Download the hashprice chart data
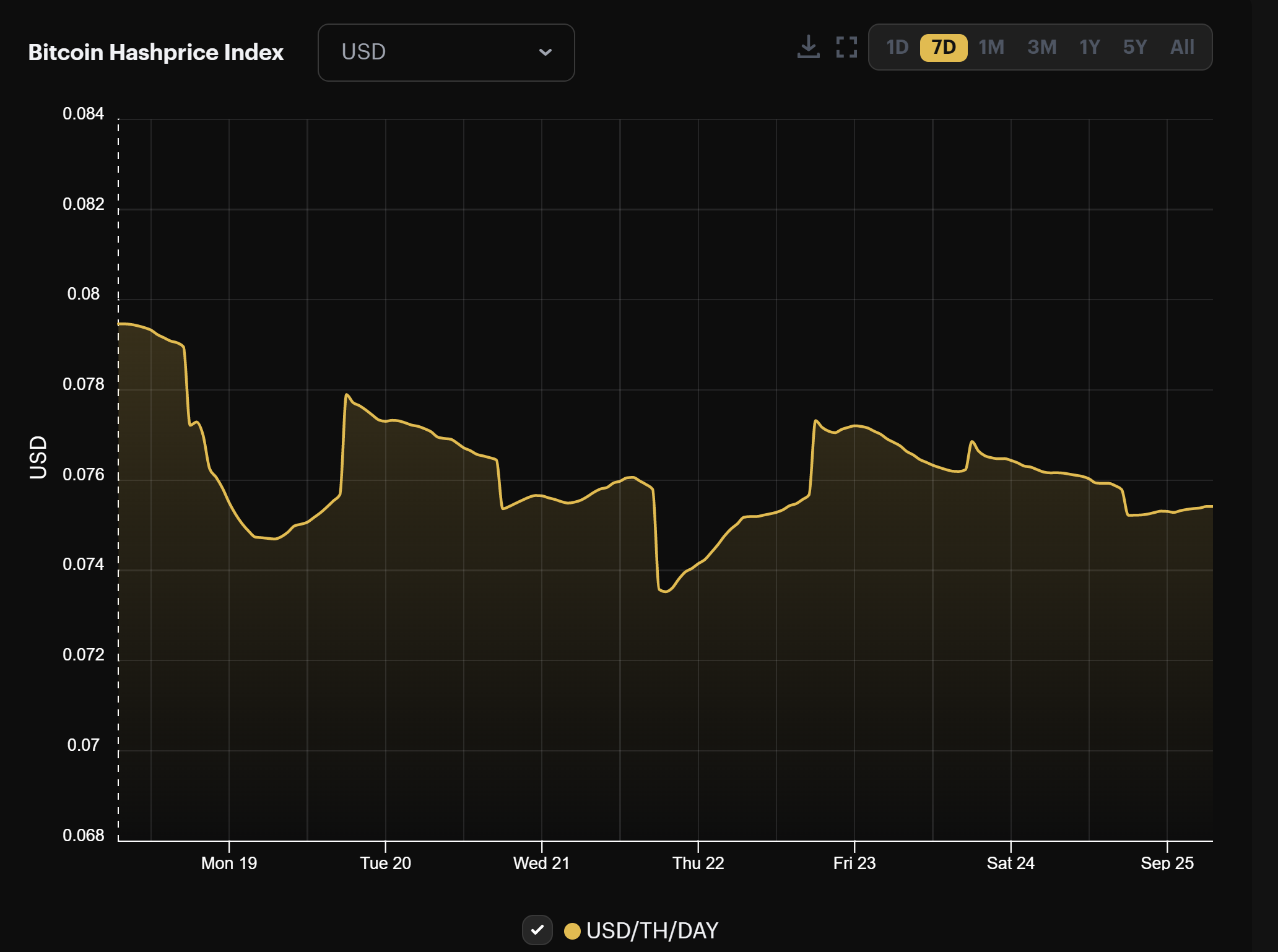1278x952 pixels. [x=808, y=47]
